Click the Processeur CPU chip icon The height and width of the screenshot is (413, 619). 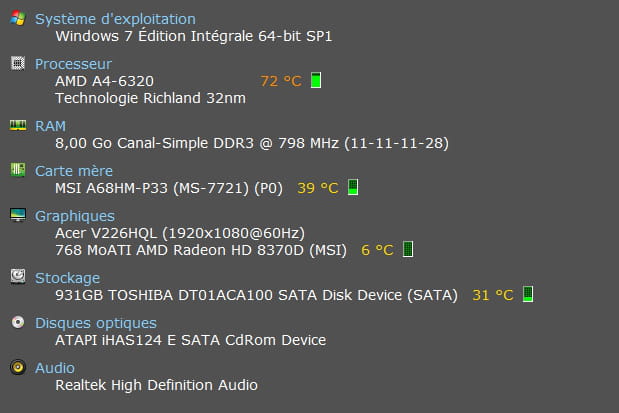point(17,64)
